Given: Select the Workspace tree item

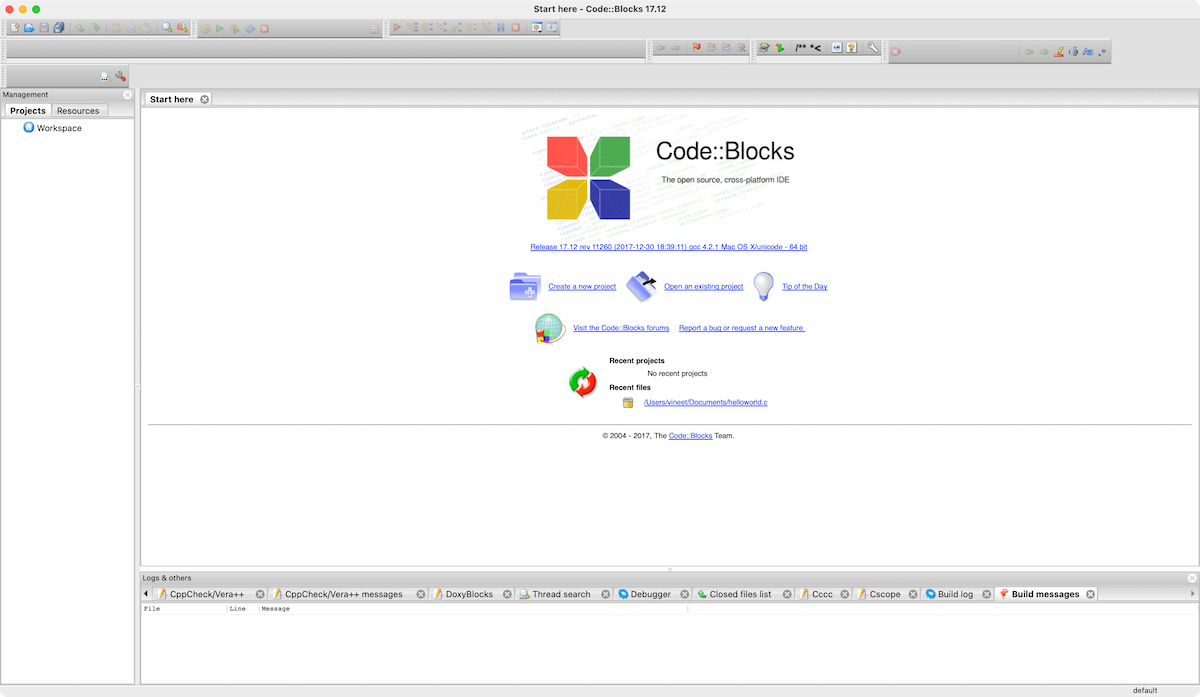Looking at the screenshot, I should click(x=59, y=128).
